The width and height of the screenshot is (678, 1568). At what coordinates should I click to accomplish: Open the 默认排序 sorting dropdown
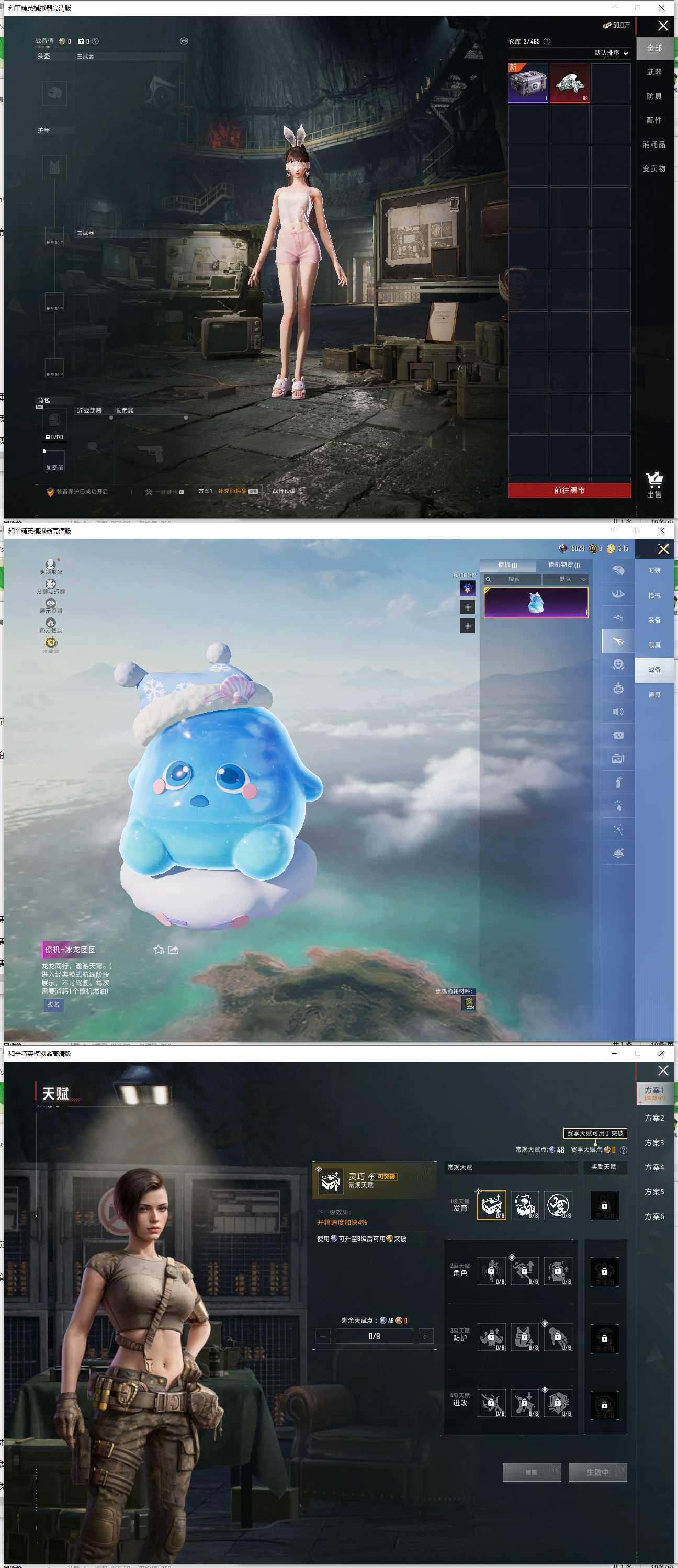tap(611, 53)
